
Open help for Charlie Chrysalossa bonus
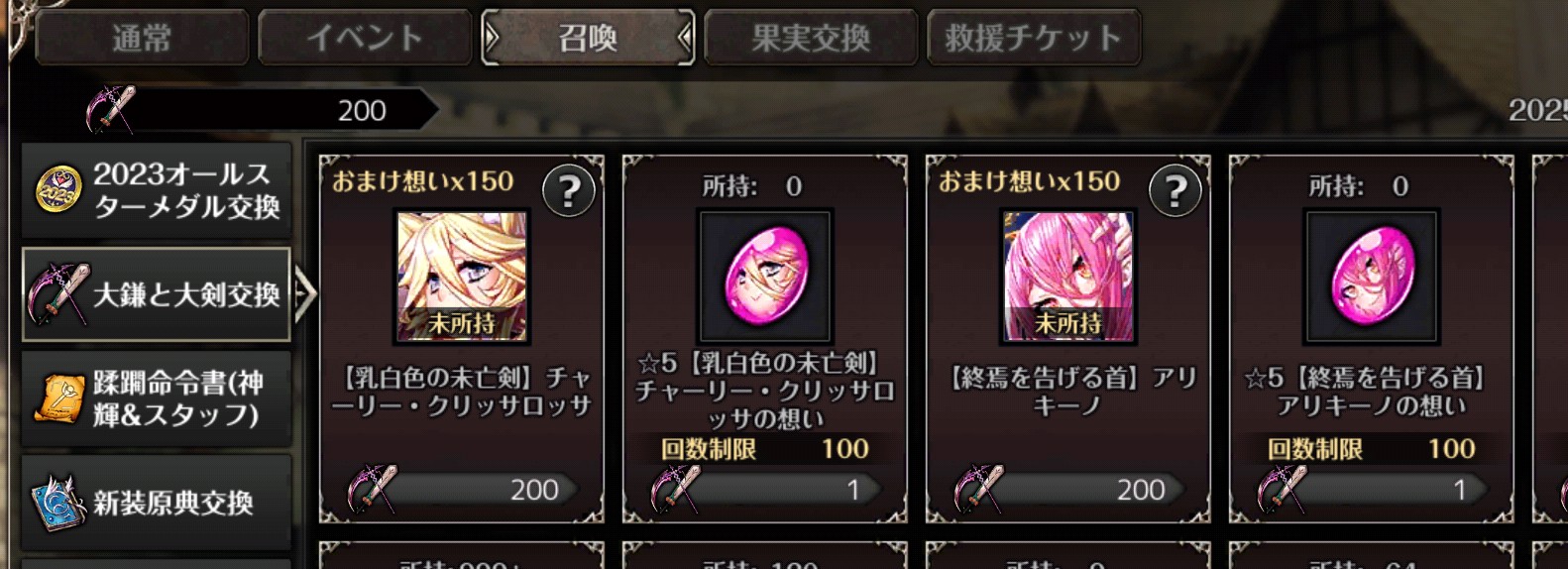(x=569, y=190)
